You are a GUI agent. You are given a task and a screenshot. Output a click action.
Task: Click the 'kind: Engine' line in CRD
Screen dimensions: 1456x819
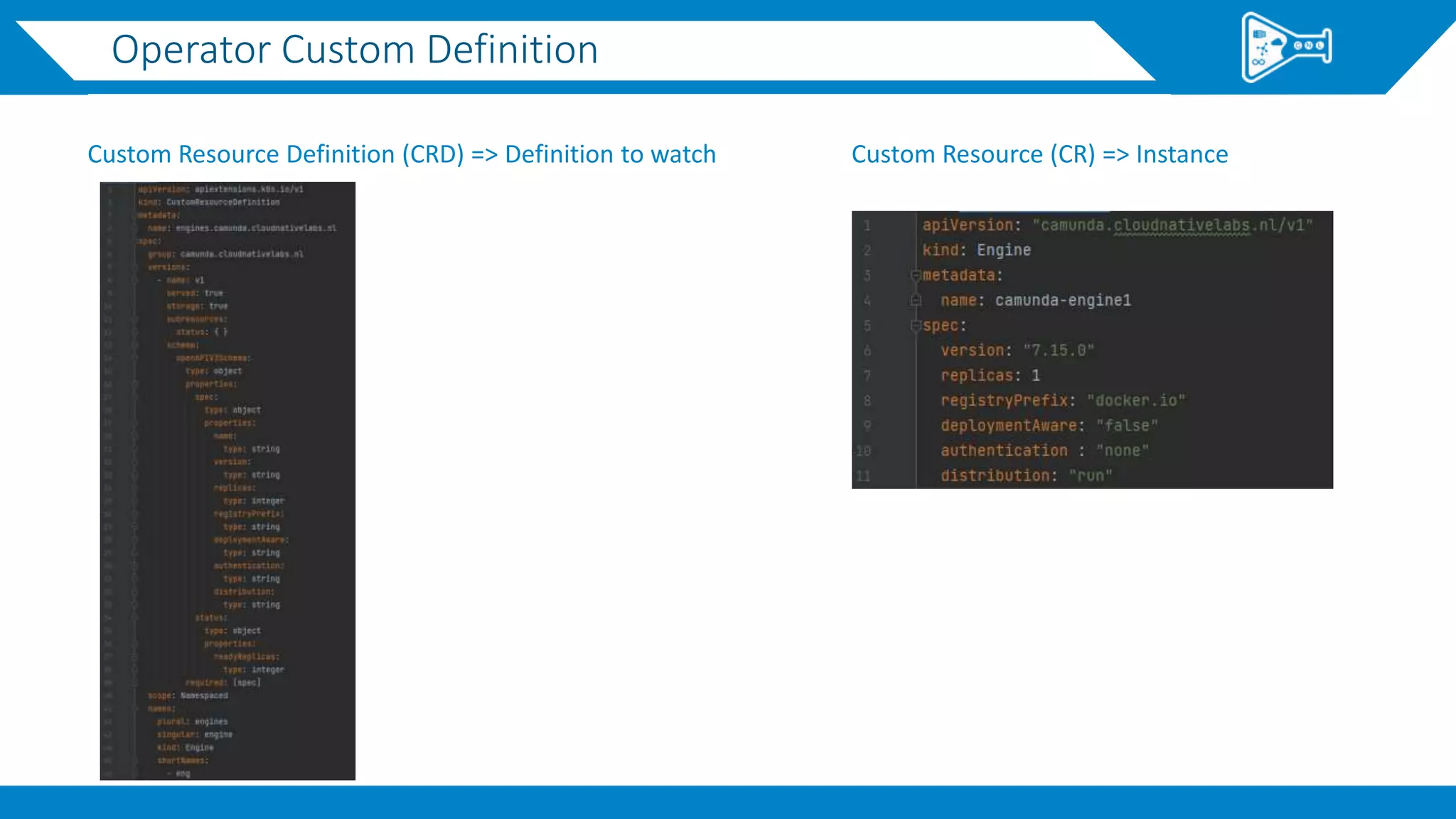[185, 747]
